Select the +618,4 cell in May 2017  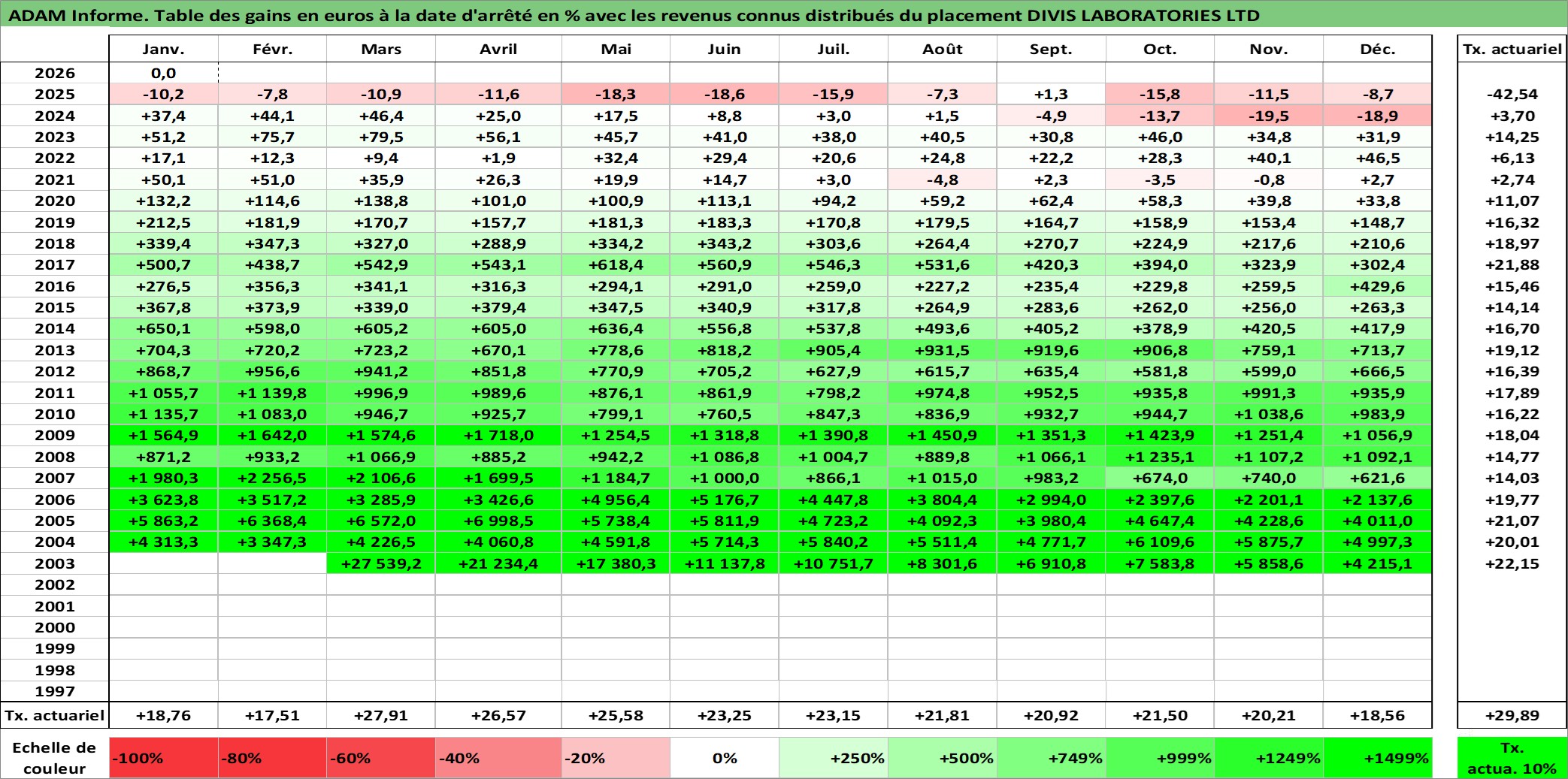pos(616,264)
